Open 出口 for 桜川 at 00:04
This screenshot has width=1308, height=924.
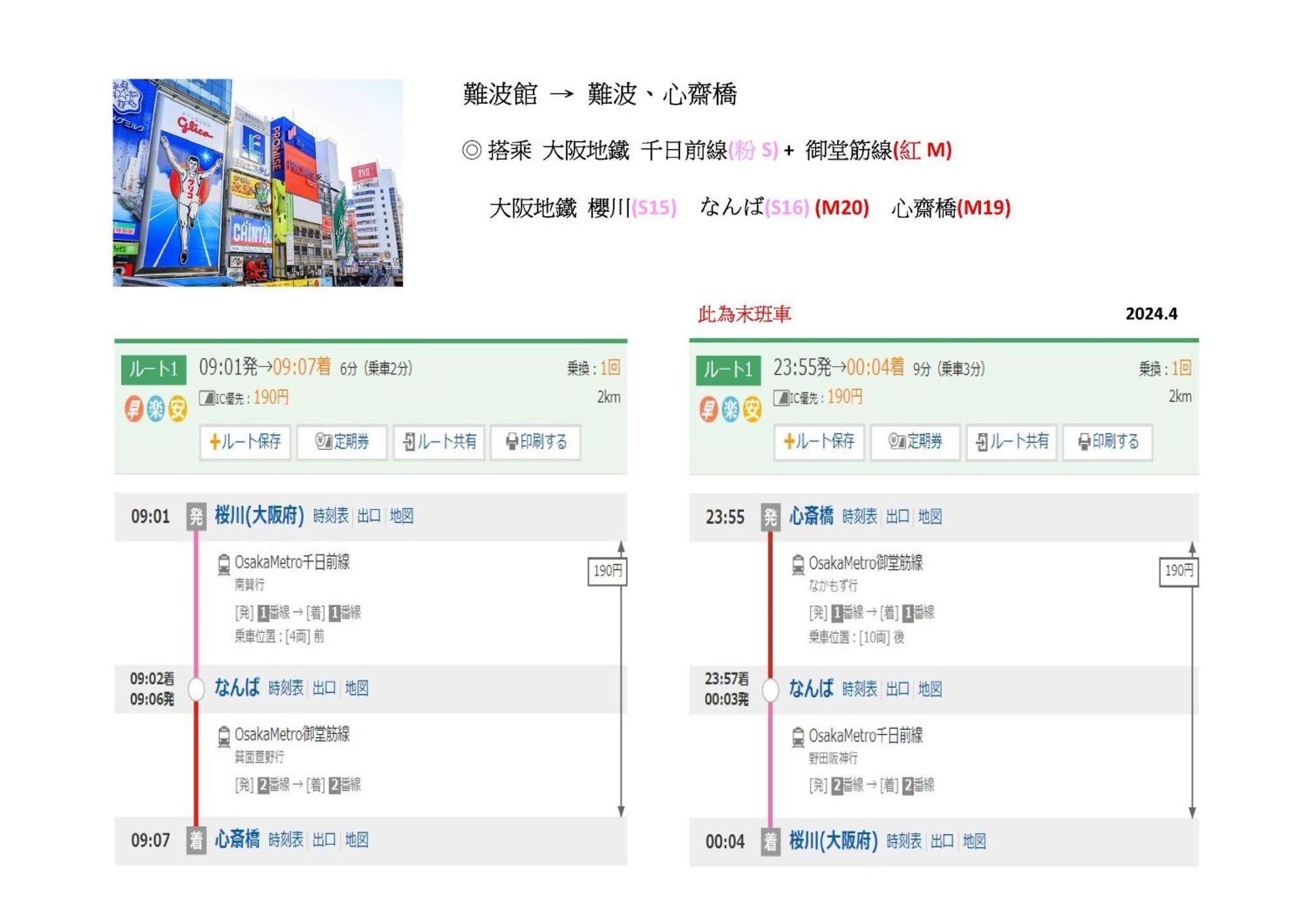tap(942, 841)
